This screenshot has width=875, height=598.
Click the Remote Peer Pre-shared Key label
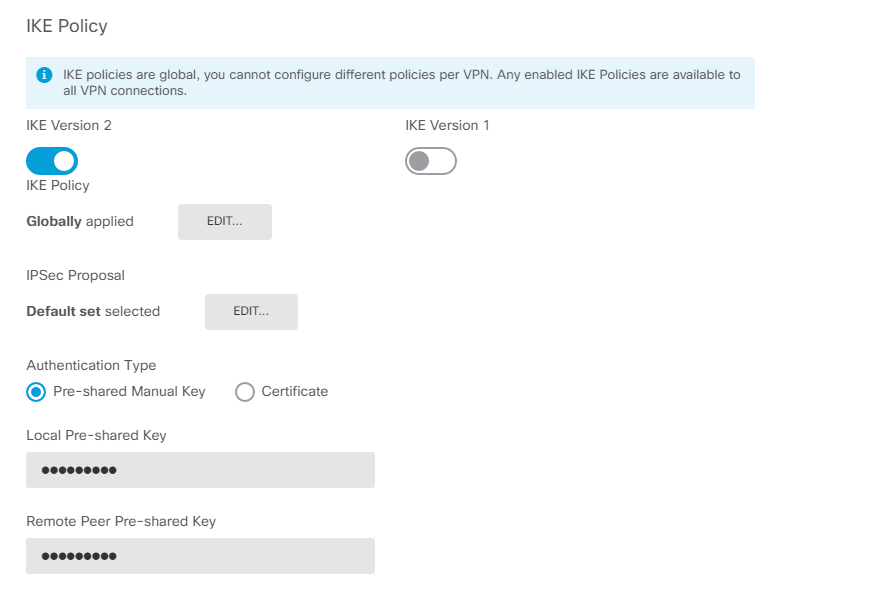click(x=121, y=522)
